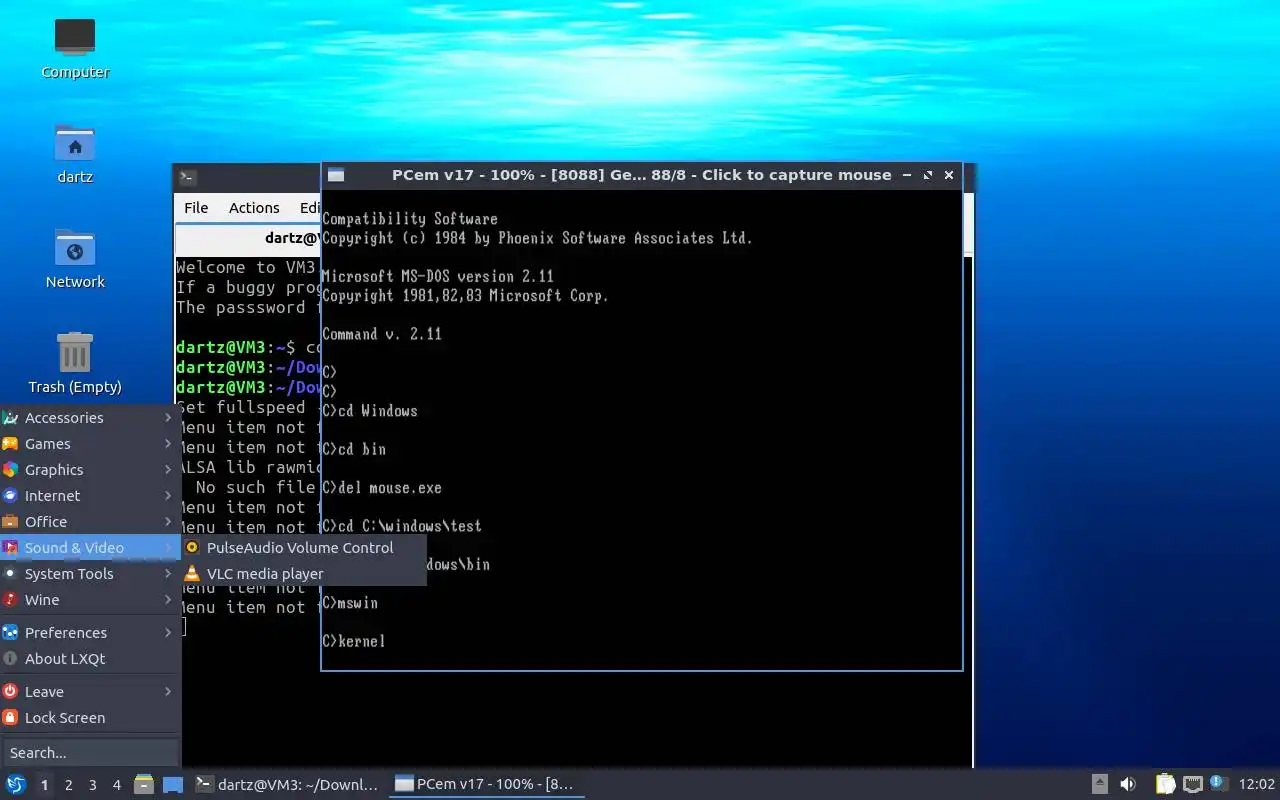Click the Wine category icon

click(x=10, y=600)
